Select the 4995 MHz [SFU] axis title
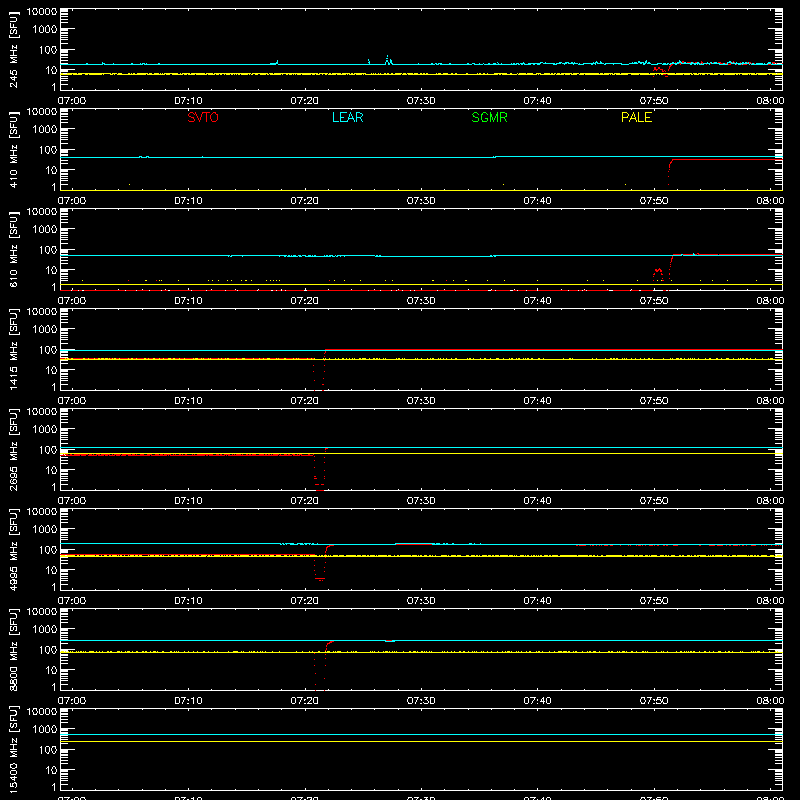Screen dimensions: 800x800 [13, 549]
